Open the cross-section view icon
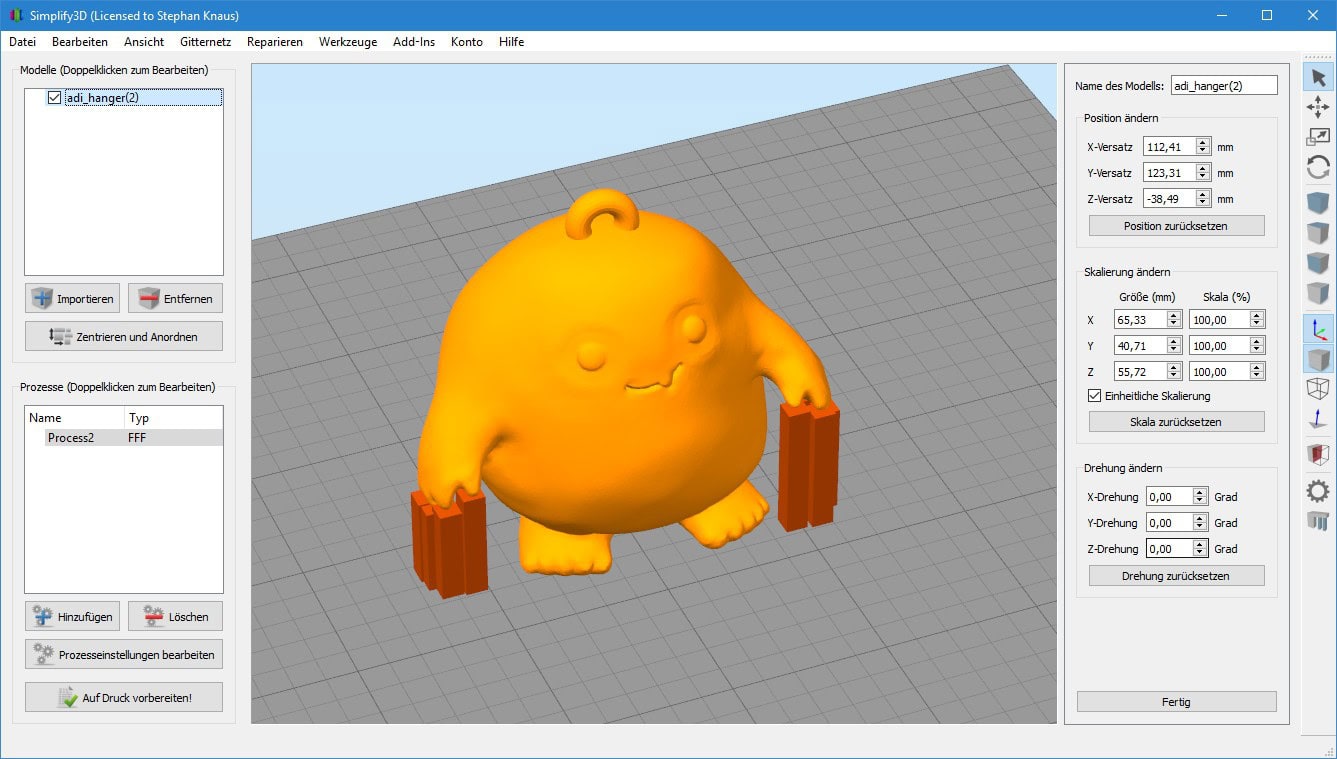1337x759 pixels. point(1318,455)
